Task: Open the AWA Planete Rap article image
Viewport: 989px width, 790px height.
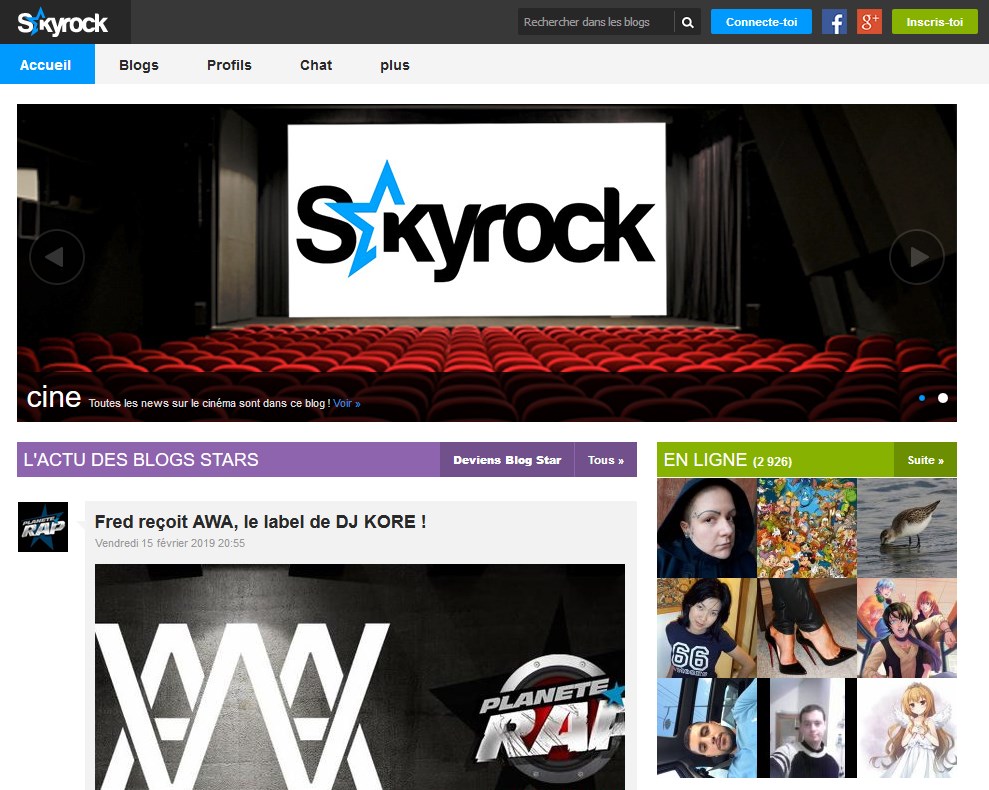Action: pyautogui.click(x=360, y=676)
